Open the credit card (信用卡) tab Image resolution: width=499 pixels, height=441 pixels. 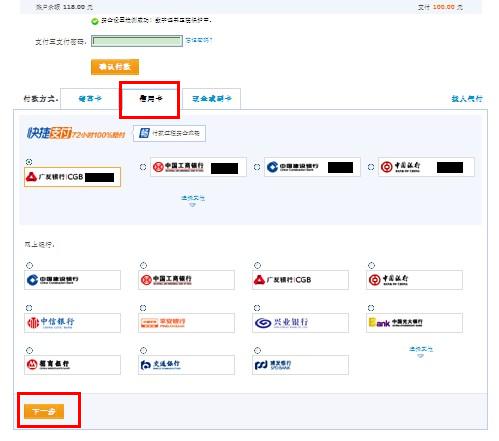click(151, 99)
